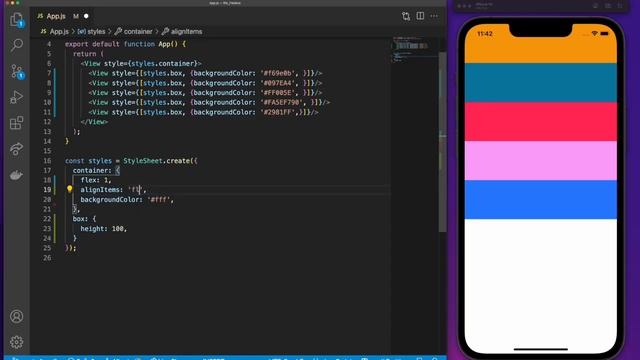Tap the red box in the simulator
This screenshot has width=640, height=360.
(540, 122)
